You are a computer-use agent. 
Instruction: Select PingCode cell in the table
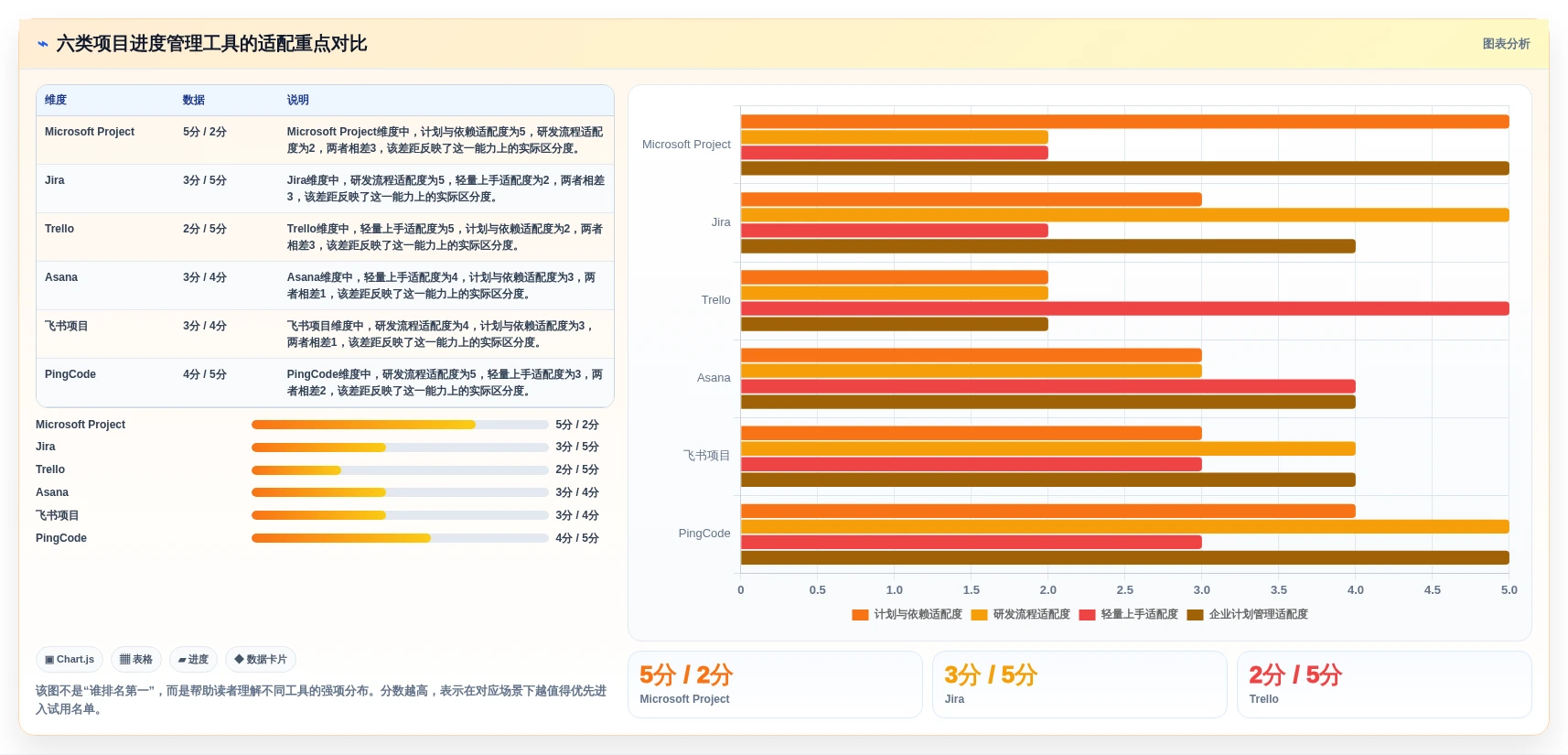click(70, 374)
